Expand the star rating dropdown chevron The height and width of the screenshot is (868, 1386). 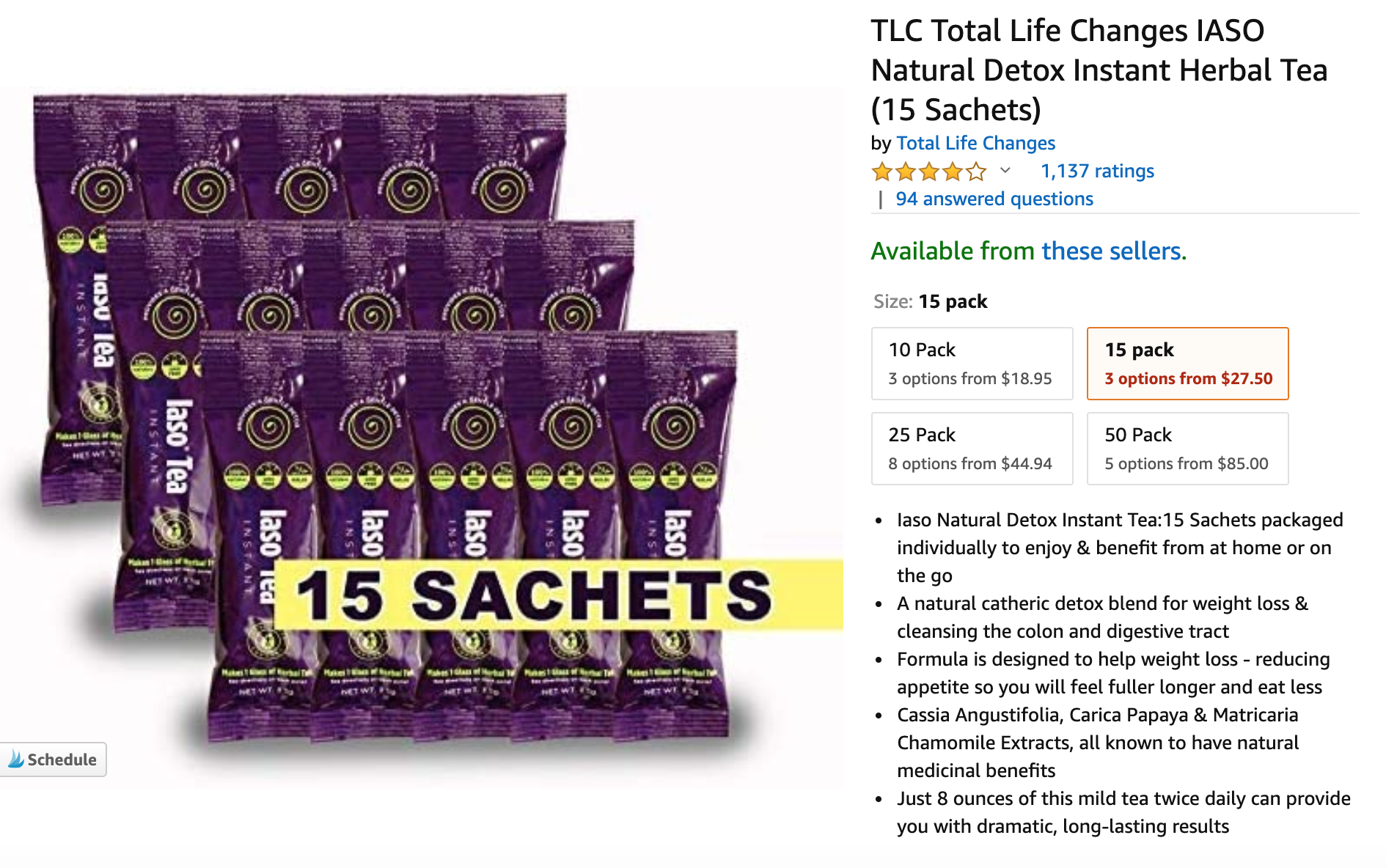pos(1005,171)
